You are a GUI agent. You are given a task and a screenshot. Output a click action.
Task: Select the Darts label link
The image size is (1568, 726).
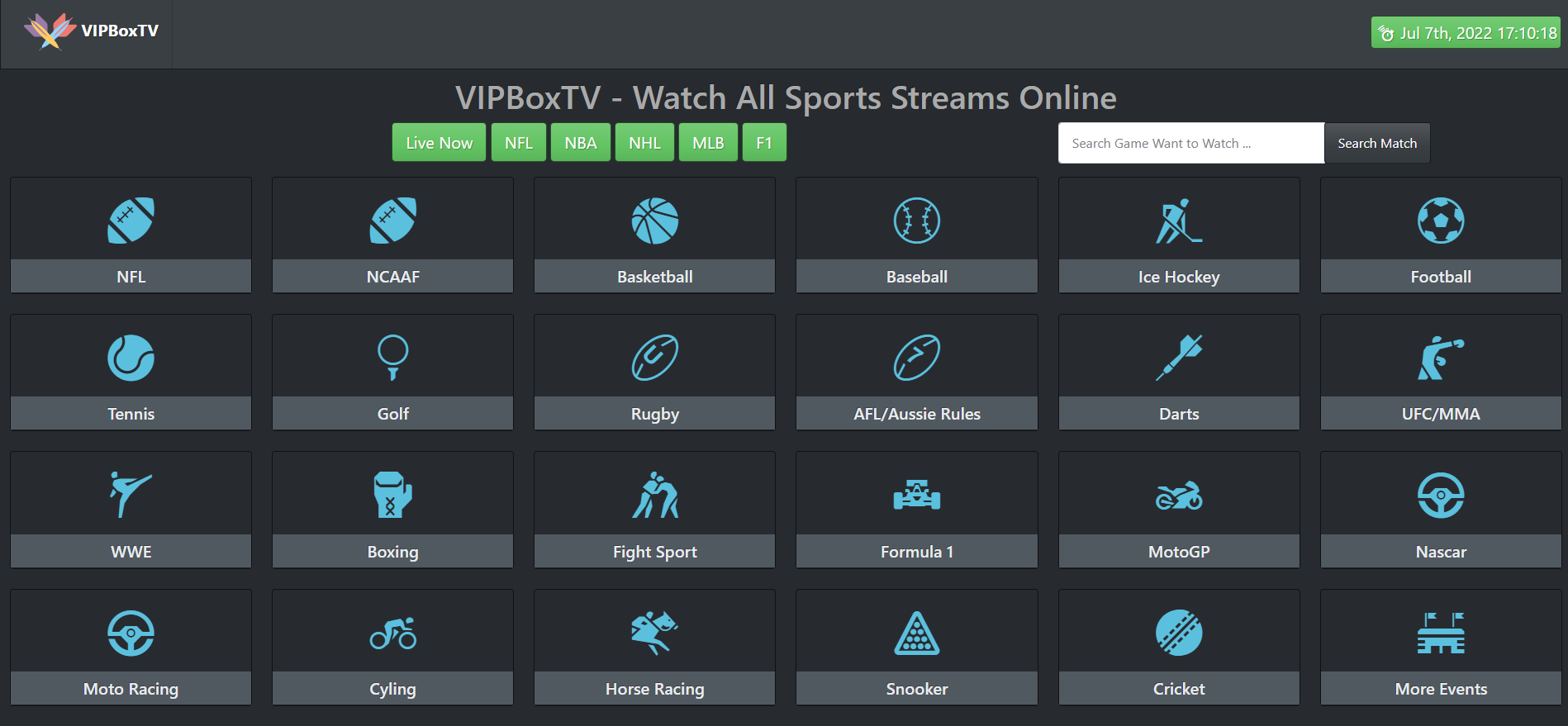1179,414
